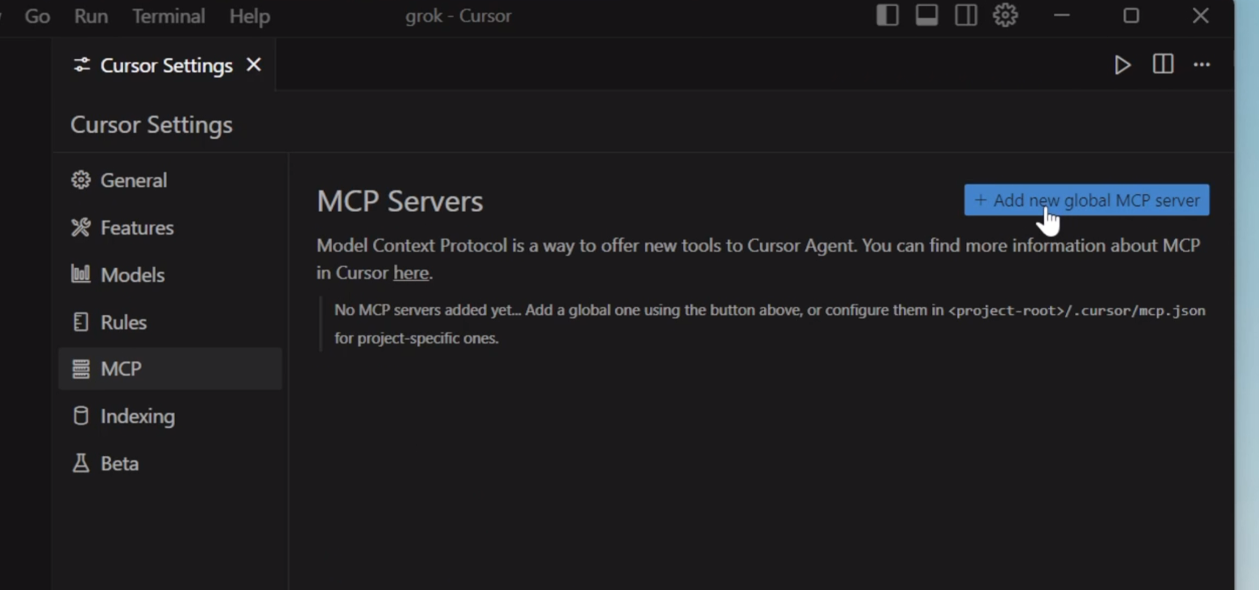The image size is (1259, 590).
Task: Select the MCP settings section
Action: click(x=170, y=369)
